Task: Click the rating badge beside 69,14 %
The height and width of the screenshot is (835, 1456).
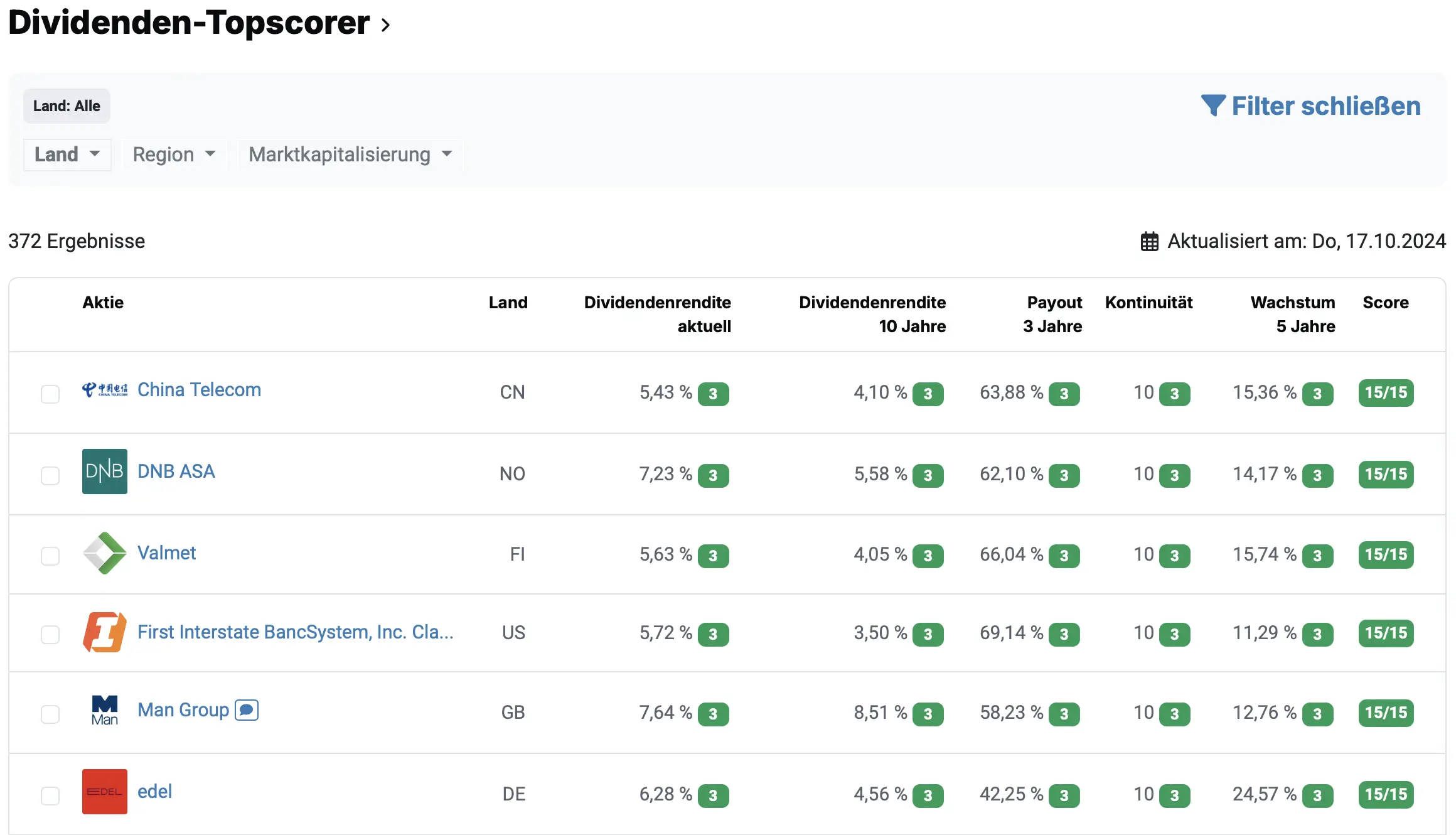Action: [x=1064, y=635]
